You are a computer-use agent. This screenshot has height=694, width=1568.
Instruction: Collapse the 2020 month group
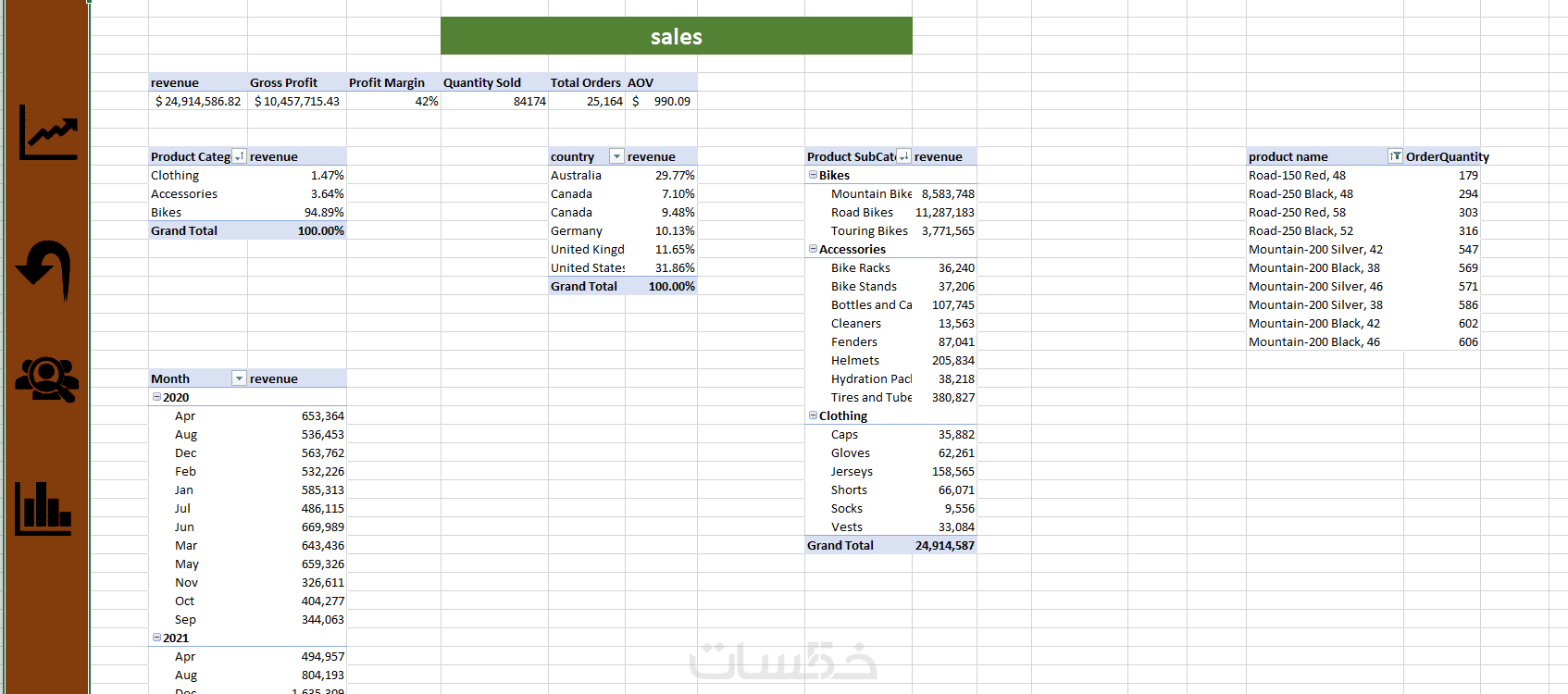156,397
